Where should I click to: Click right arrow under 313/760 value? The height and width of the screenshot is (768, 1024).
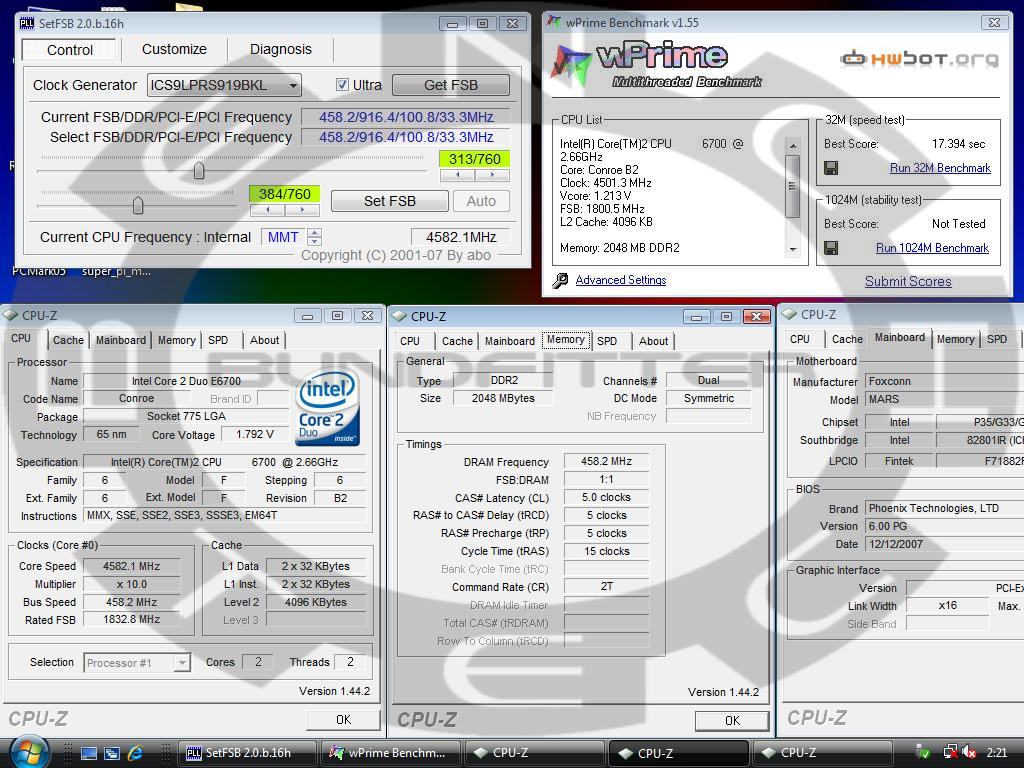coord(492,175)
